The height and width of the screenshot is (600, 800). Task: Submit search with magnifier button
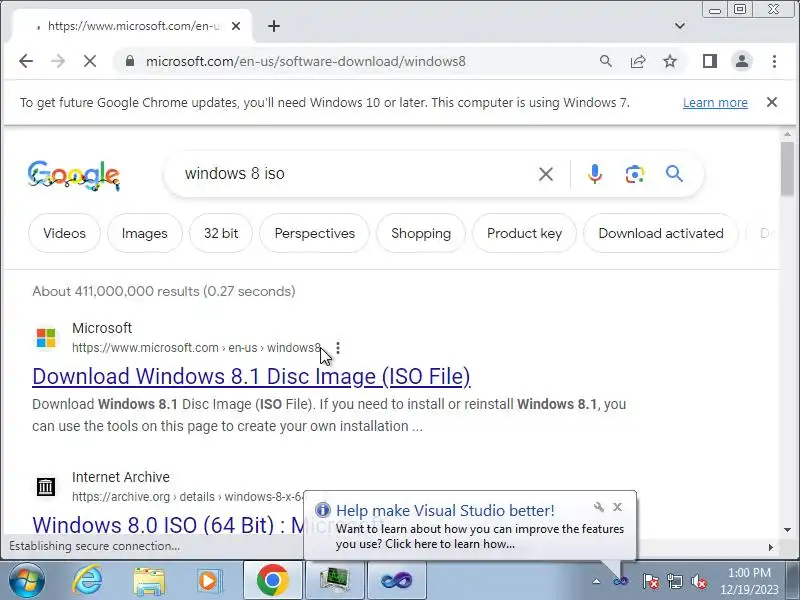coord(674,174)
